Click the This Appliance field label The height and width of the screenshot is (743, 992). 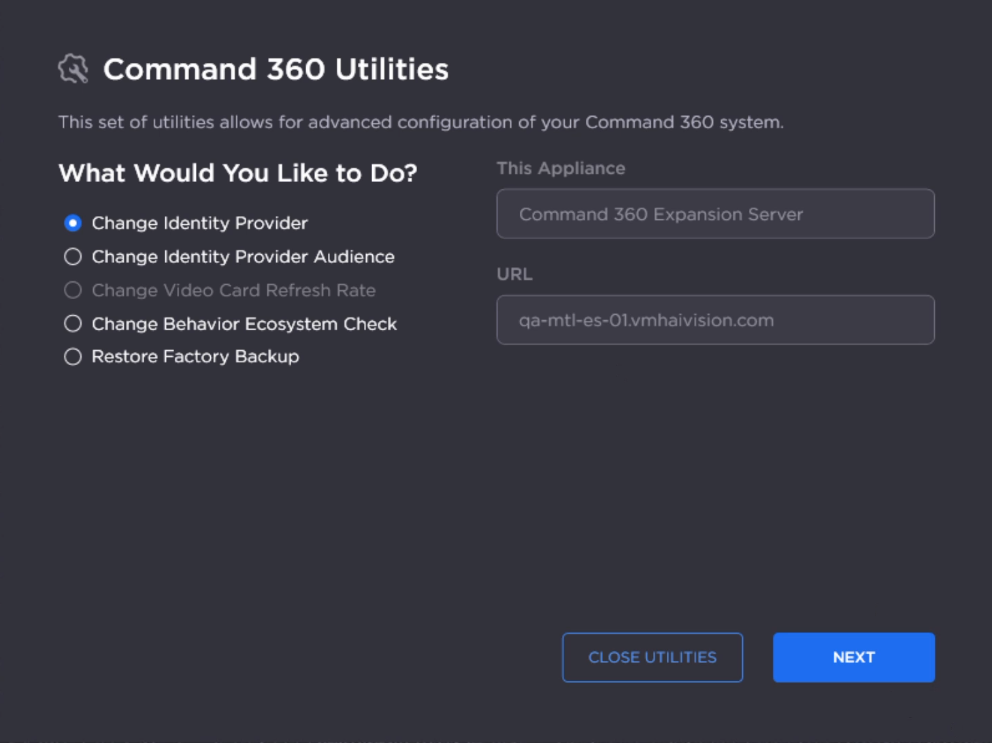(x=561, y=168)
